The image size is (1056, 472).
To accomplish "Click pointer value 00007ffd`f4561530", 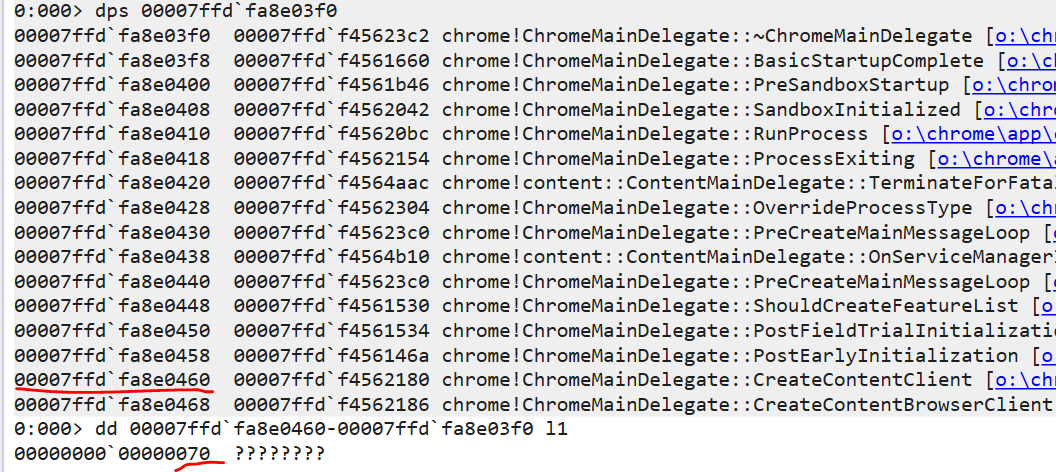I will point(331,306).
